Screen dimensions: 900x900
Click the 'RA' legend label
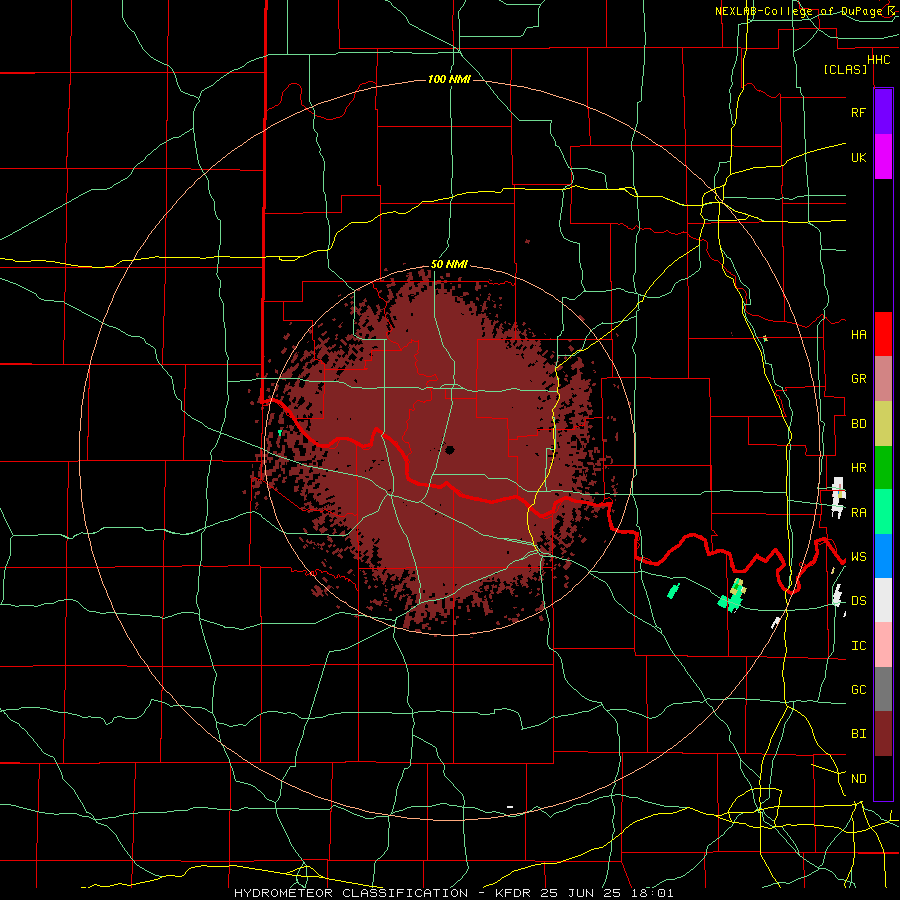(858, 513)
